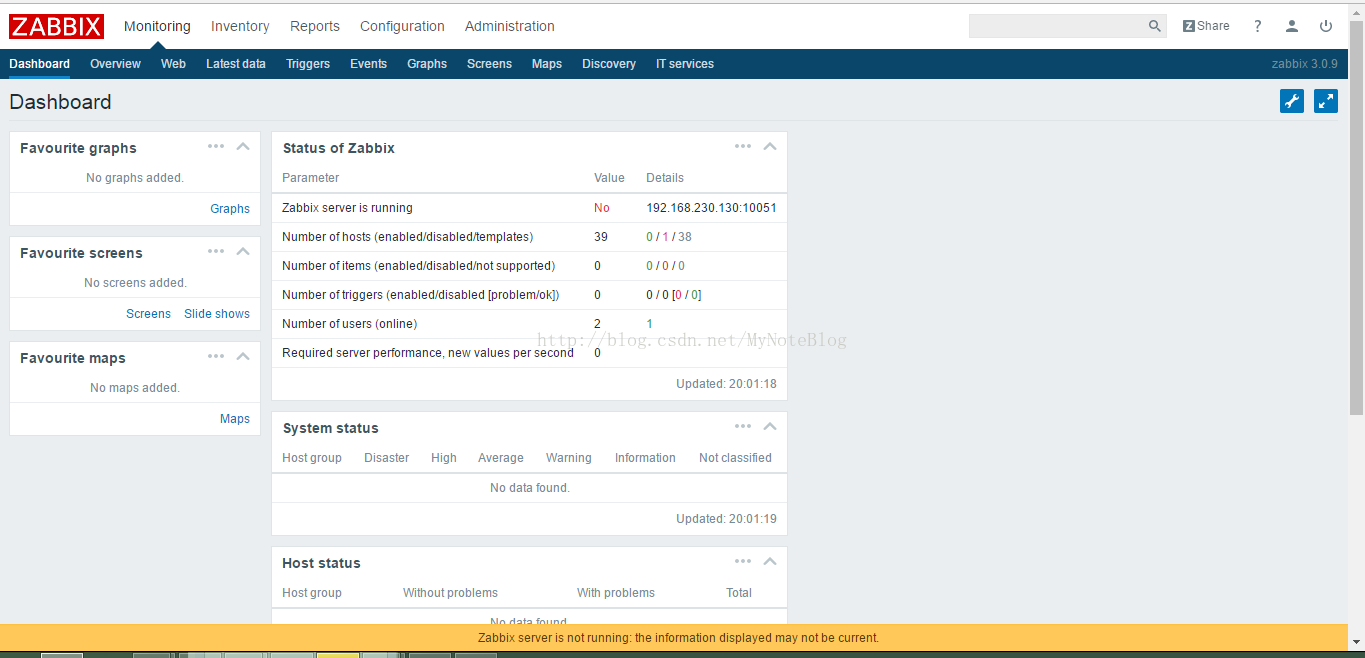Open the help question mark icon
The height and width of the screenshot is (658, 1365).
tap(1258, 26)
